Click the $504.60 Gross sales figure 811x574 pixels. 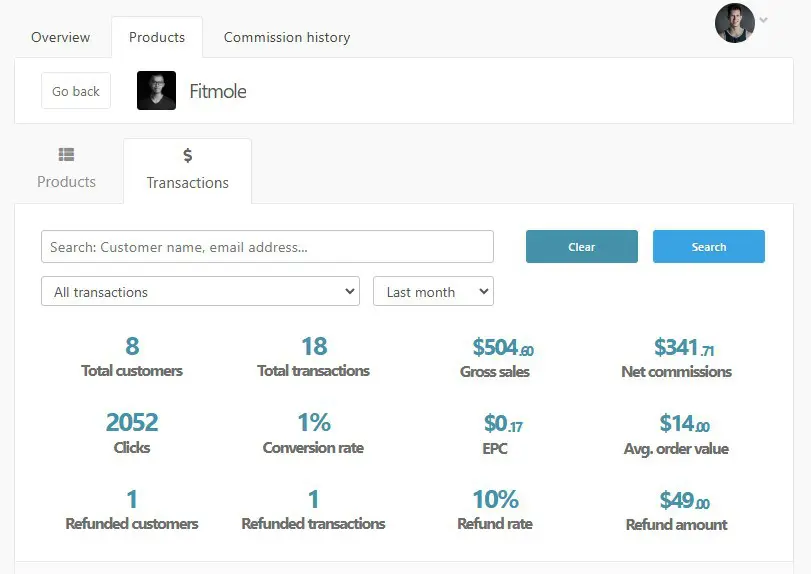(503, 348)
